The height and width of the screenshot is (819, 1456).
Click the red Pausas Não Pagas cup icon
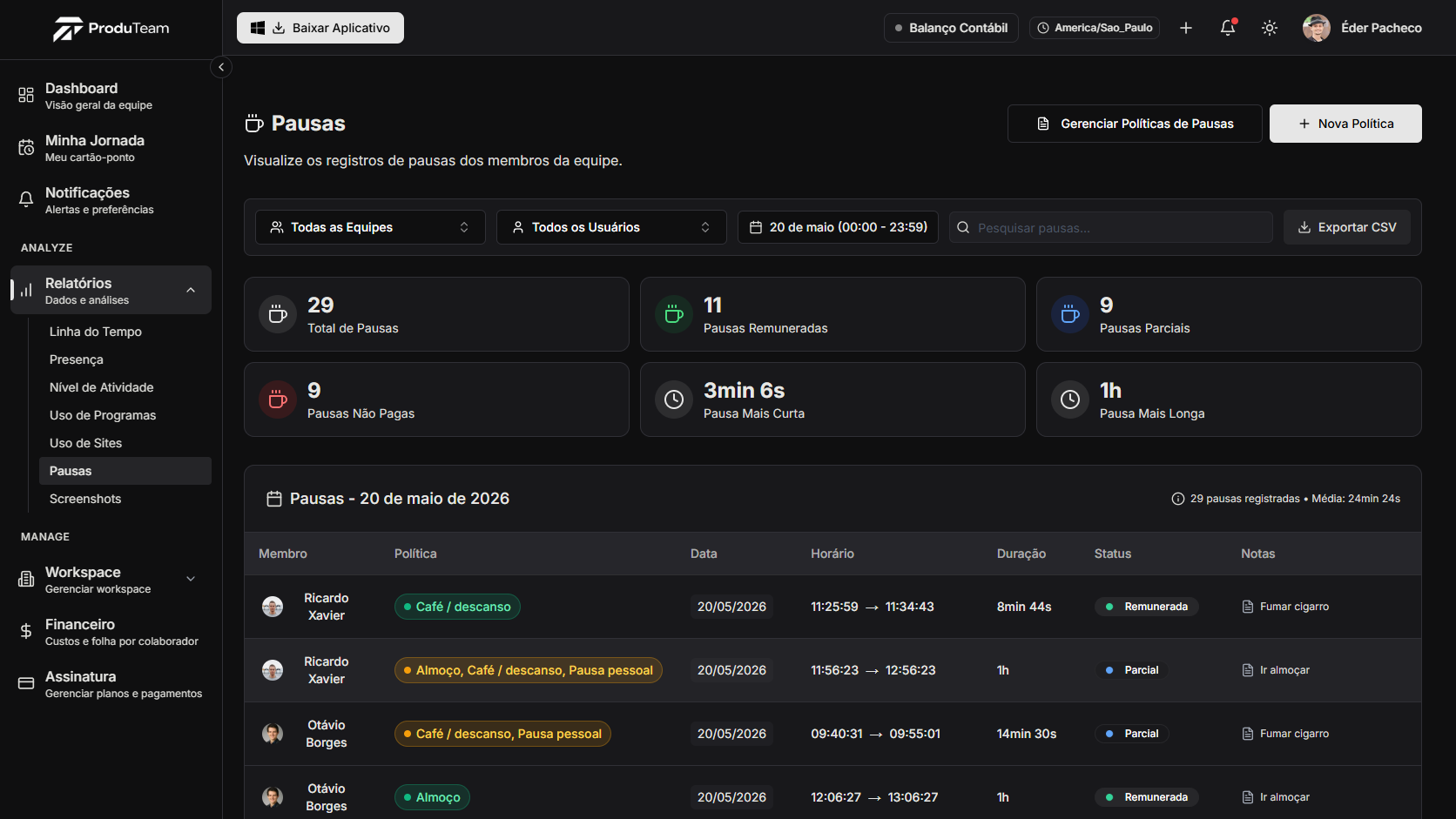click(278, 399)
